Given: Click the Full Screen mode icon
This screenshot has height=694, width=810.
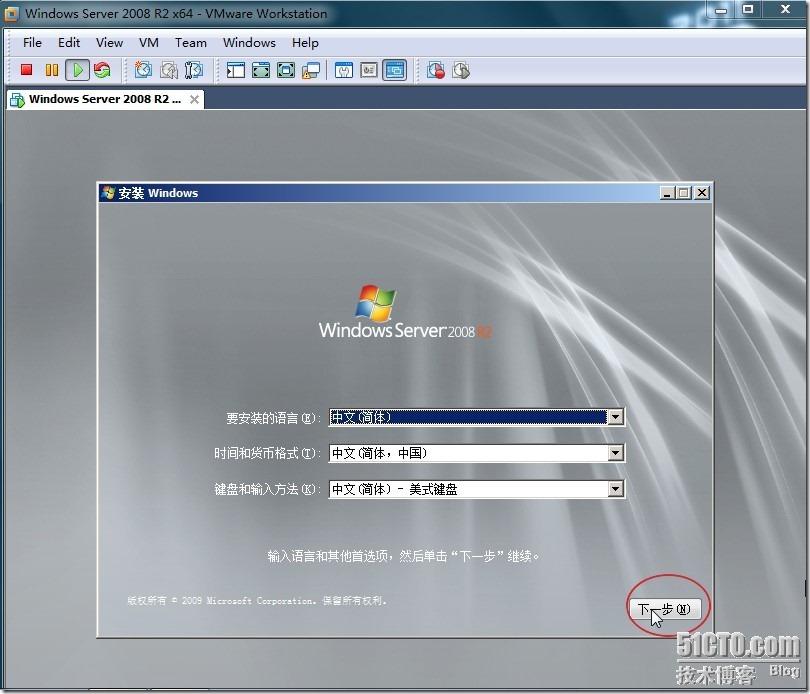Looking at the screenshot, I should coord(261,70).
